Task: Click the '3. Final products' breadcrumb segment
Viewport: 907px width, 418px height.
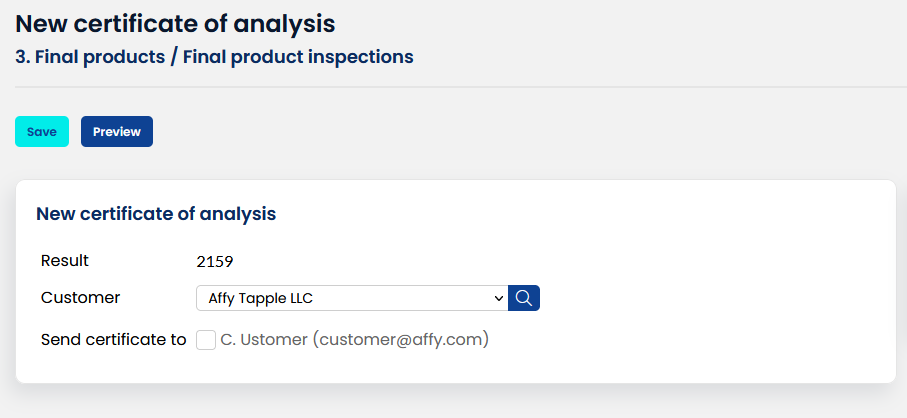Action: [x=89, y=57]
